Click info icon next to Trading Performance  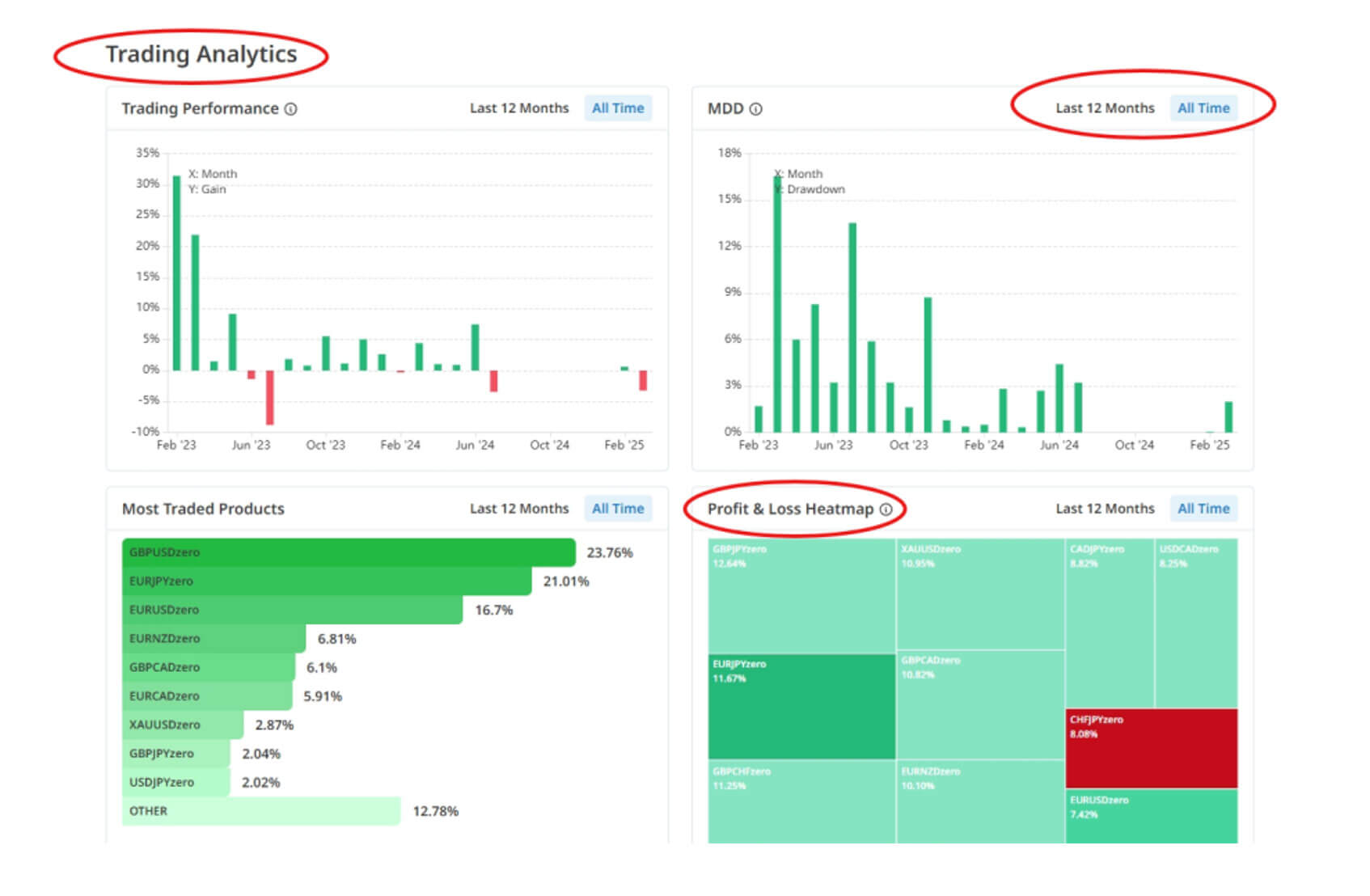290,109
